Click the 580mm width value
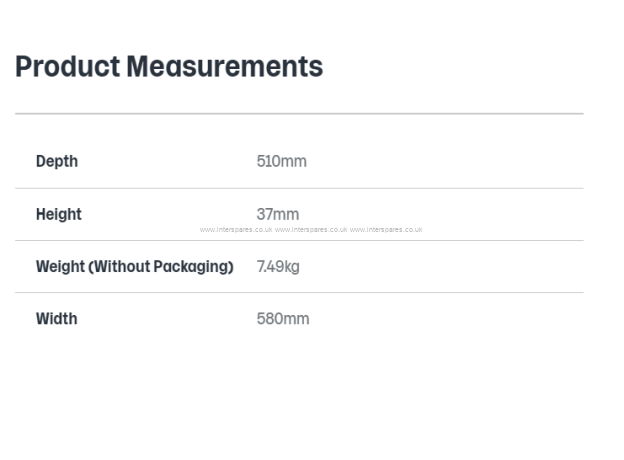This screenshot has height=460, width=624. pos(283,319)
